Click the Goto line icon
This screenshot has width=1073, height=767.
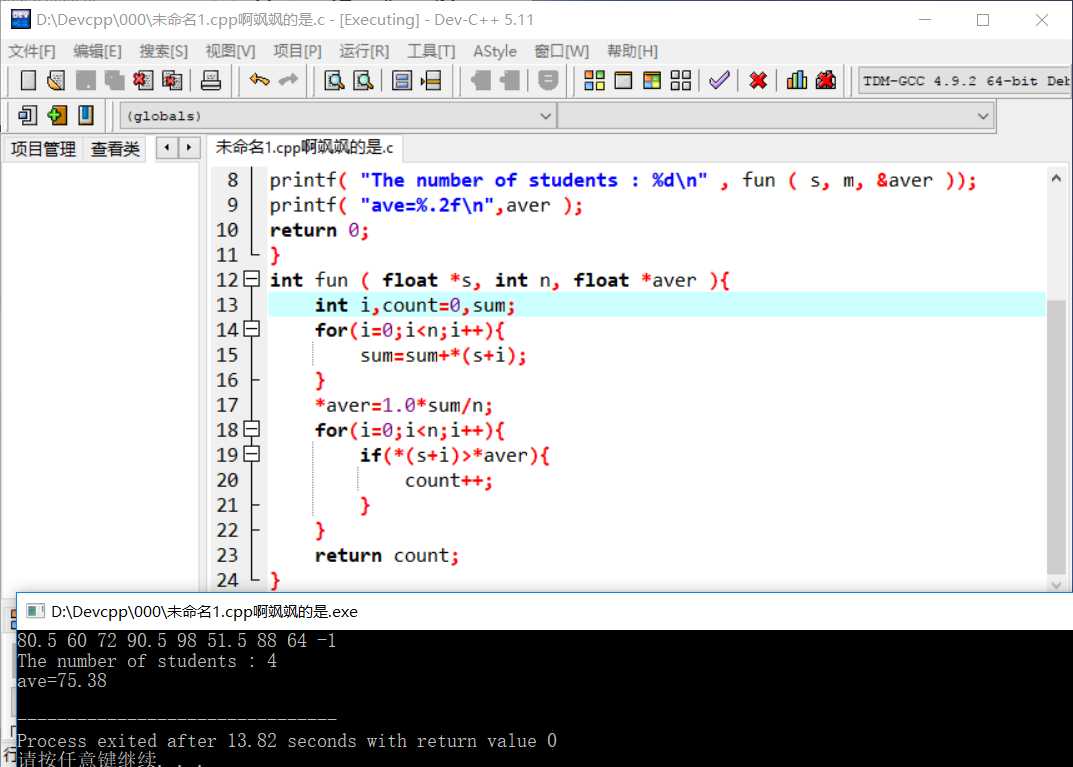[x=430, y=81]
